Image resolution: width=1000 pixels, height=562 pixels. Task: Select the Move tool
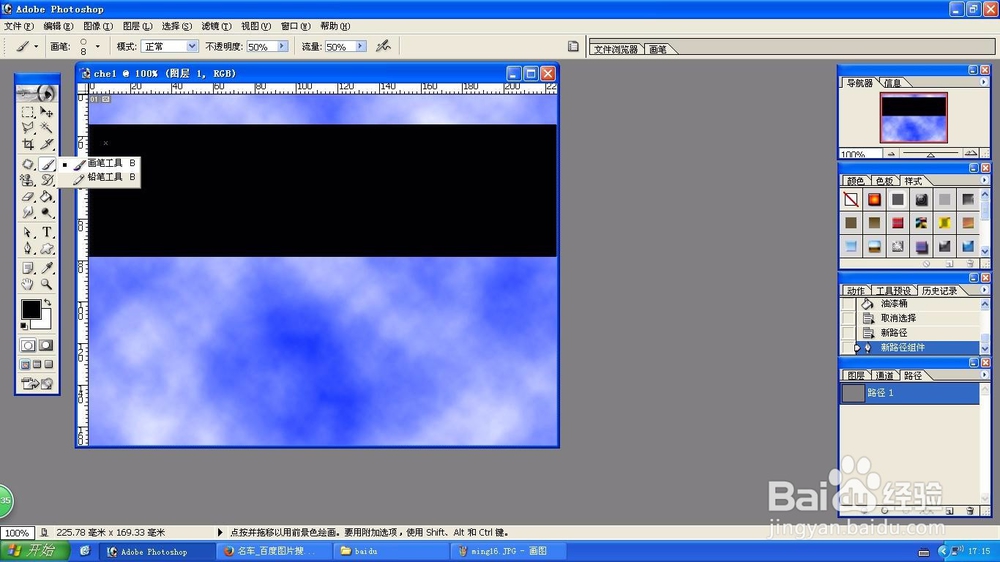tap(47, 112)
